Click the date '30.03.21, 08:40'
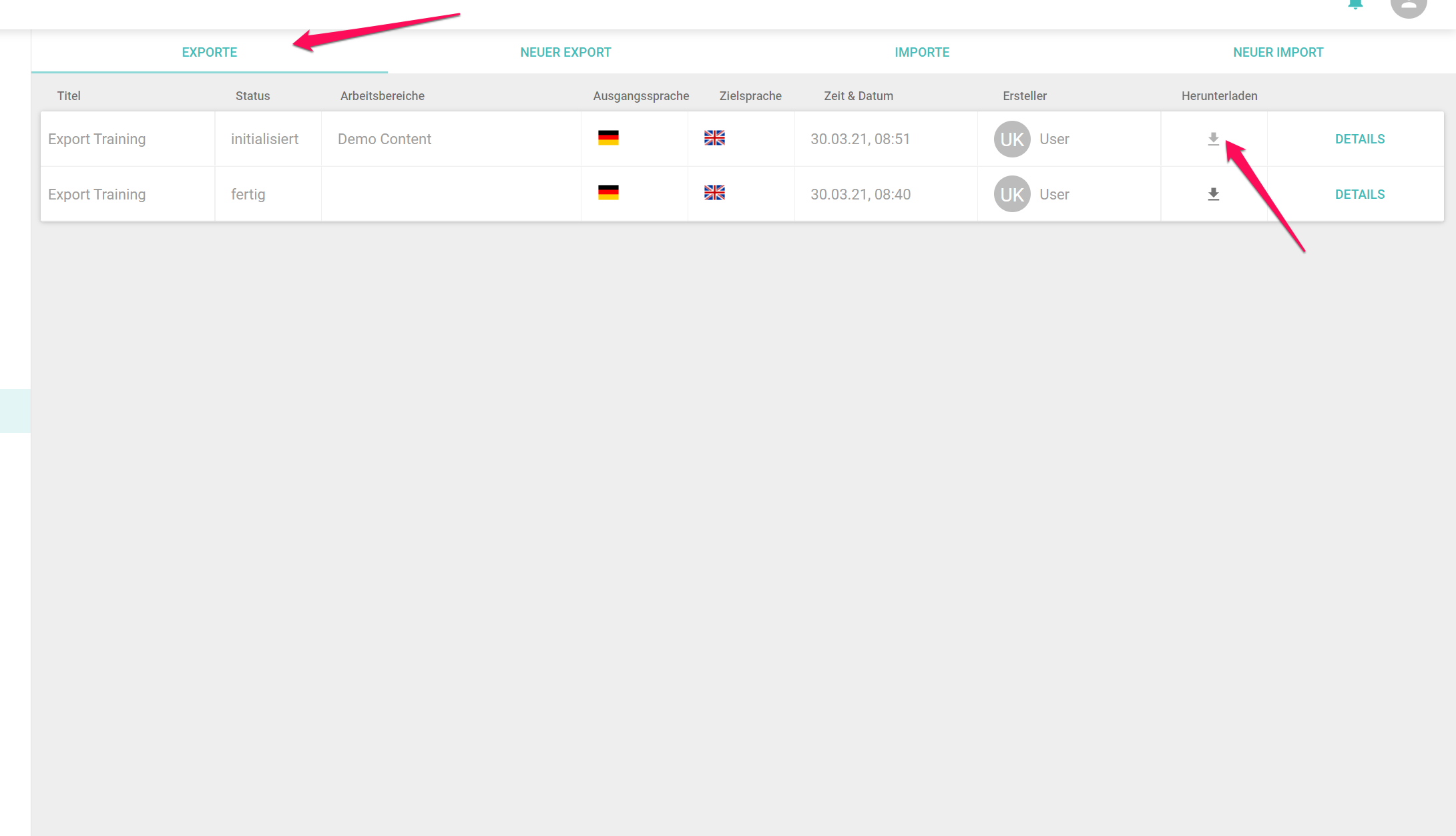Screen dimensions: 1456x836 click(861, 194)
